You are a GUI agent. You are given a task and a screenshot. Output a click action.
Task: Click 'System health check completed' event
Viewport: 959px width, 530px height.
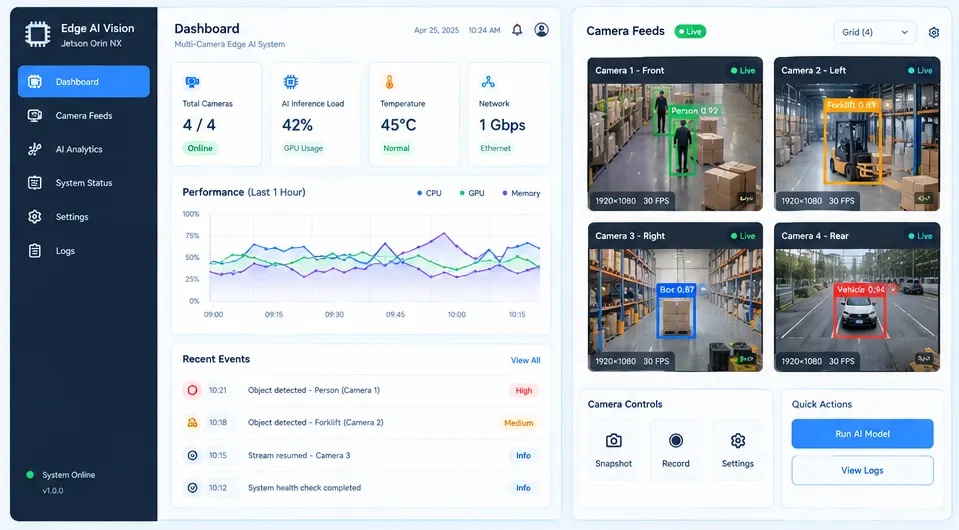click(304, 488)
